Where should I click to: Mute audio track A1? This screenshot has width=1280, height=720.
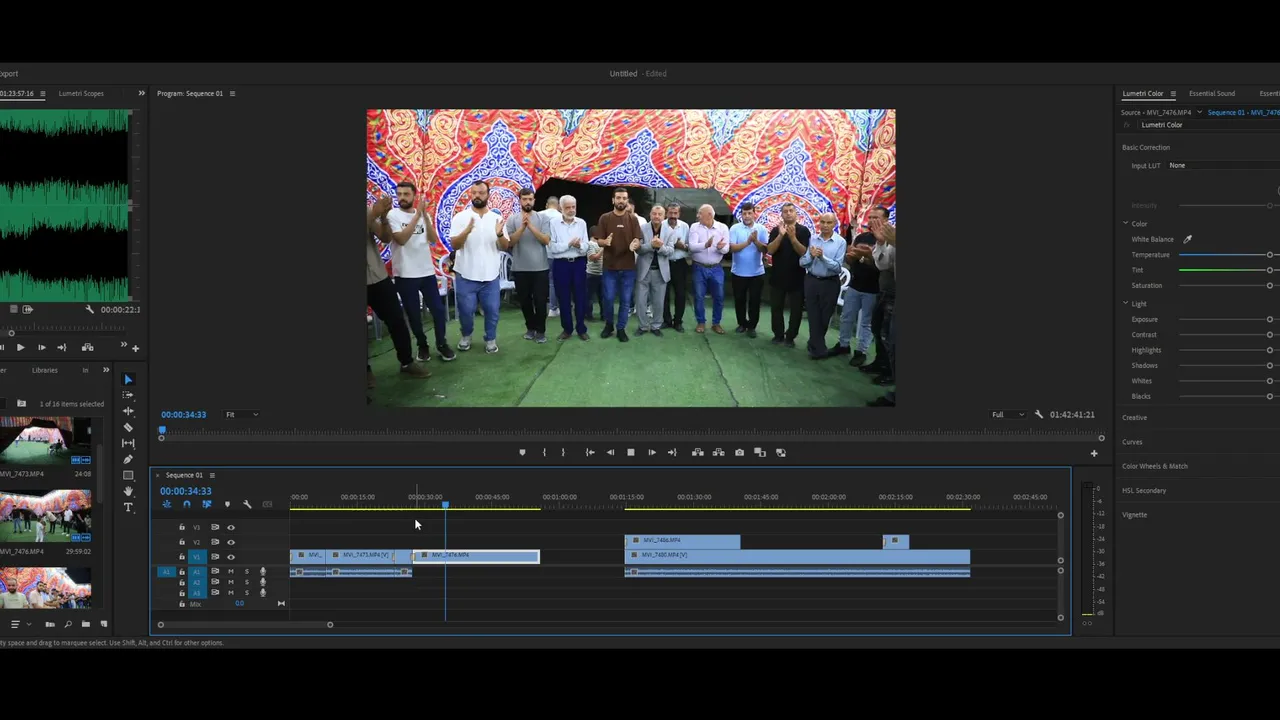(231, 572)
